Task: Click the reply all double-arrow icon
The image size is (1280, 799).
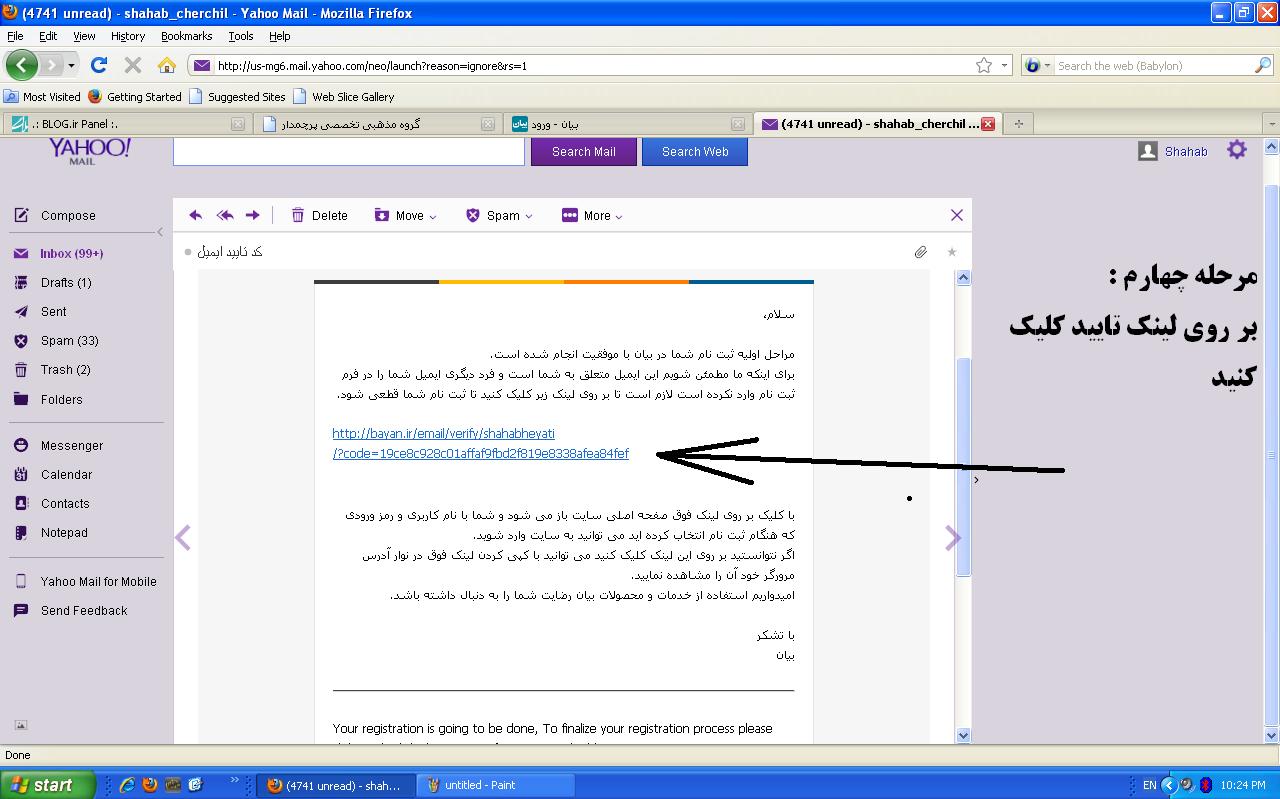Action: 225,215
